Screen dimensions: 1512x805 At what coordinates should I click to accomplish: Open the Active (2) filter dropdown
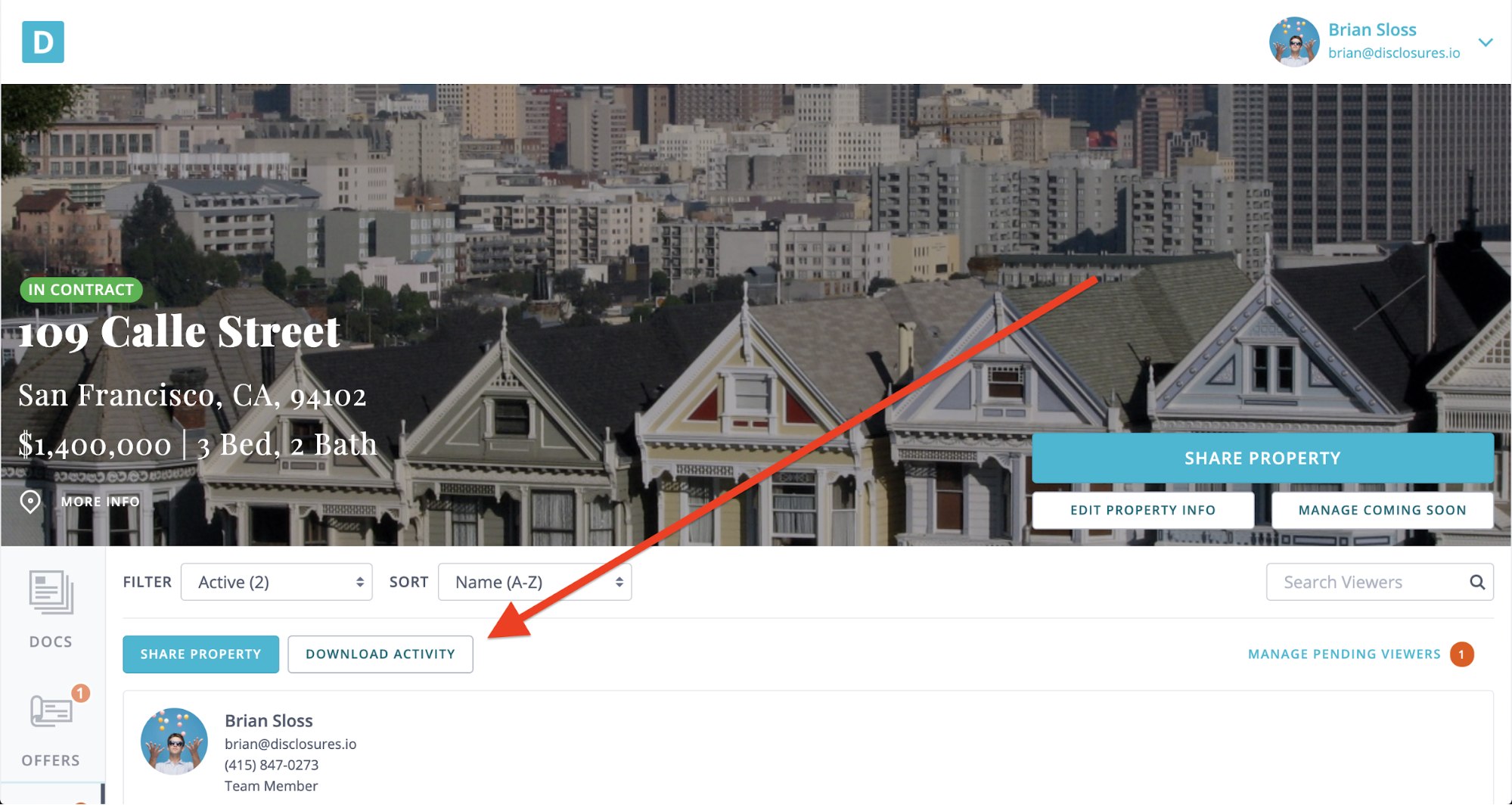click(x=277, y=582)
